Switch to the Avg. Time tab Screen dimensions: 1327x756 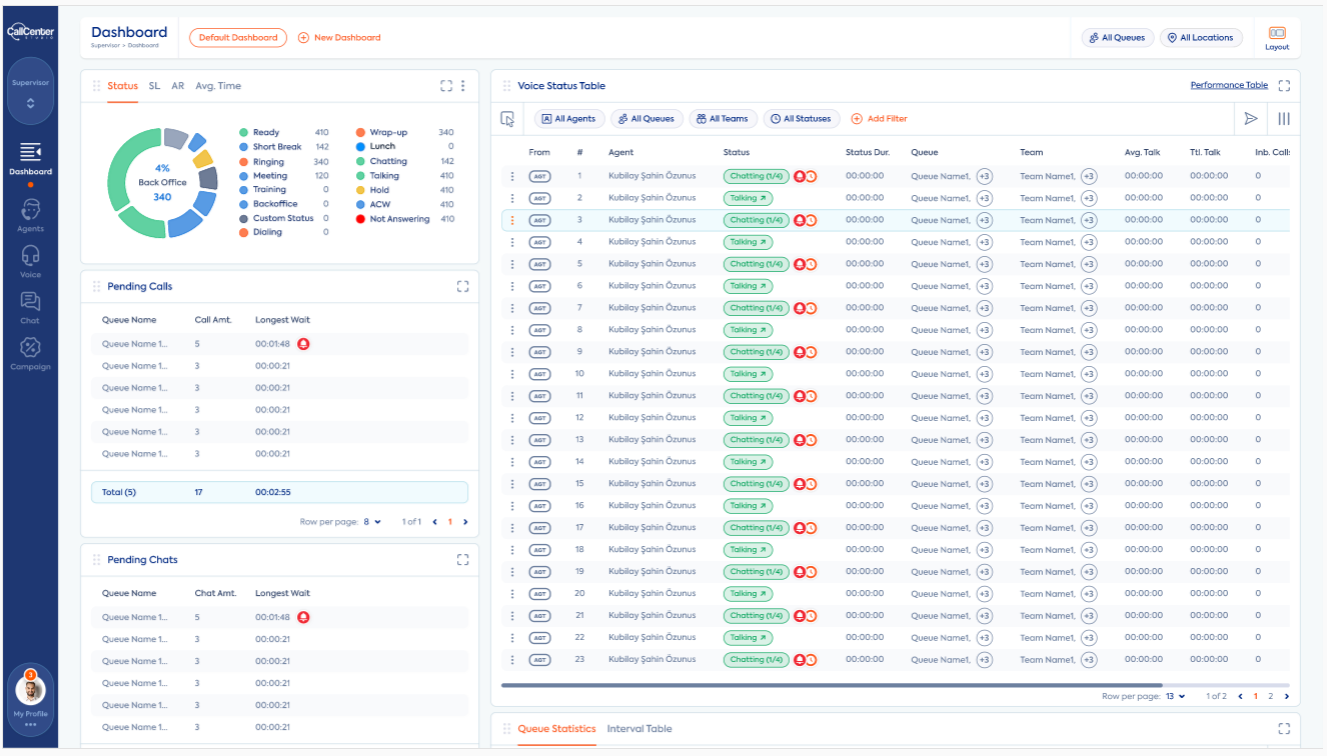tap(218, 86)
